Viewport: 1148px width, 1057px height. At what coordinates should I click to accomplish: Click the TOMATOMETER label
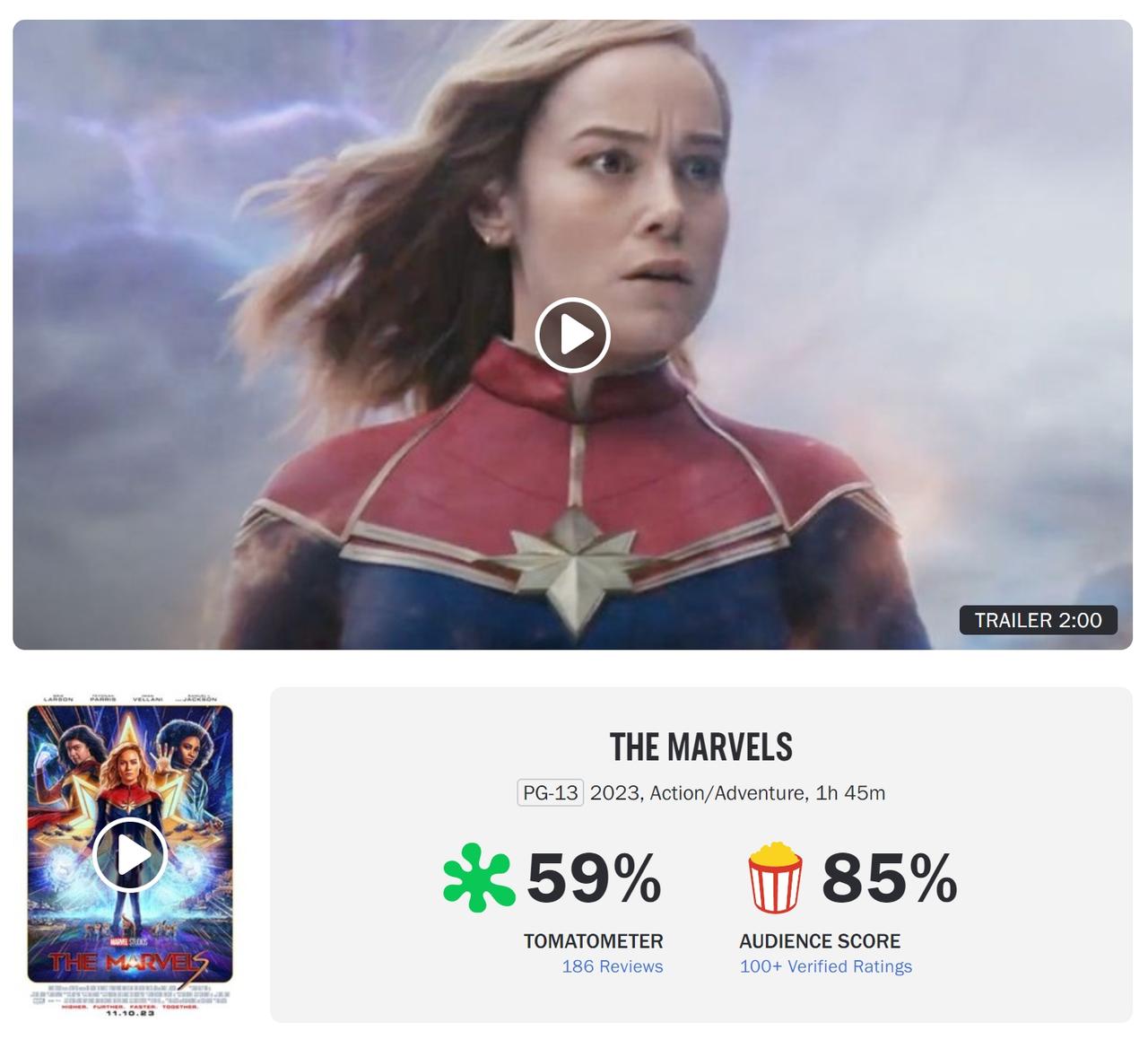(594, 941)
